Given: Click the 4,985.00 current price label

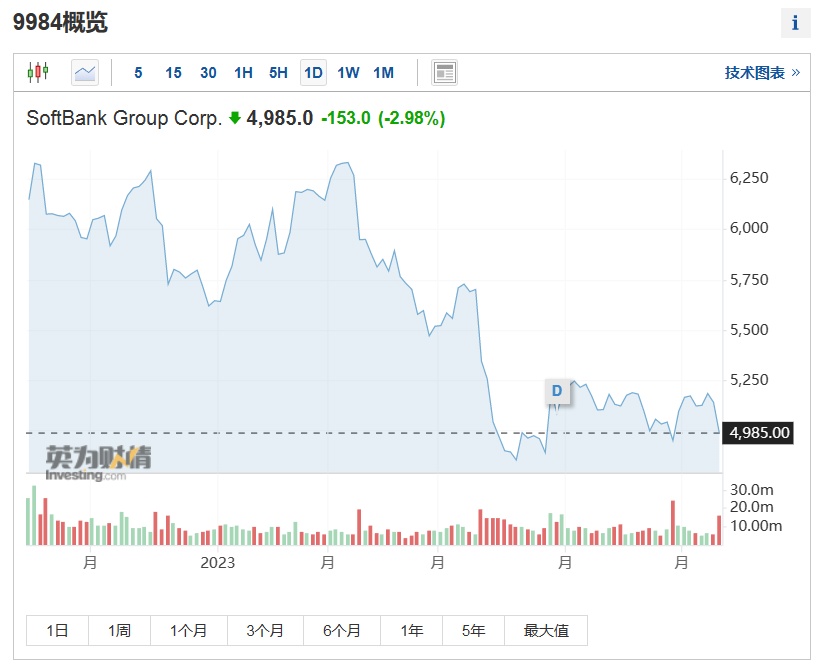Looking at the screenshot, I should [760, 433].
